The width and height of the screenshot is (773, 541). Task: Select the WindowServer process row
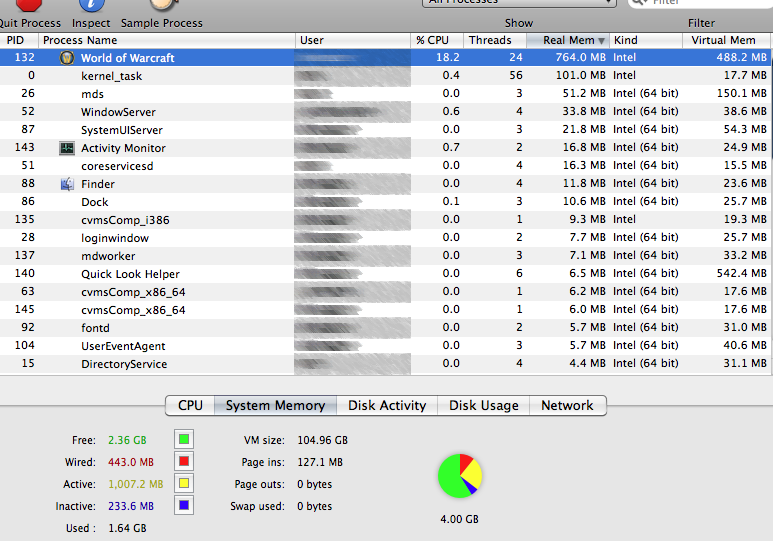pos(386,111)
